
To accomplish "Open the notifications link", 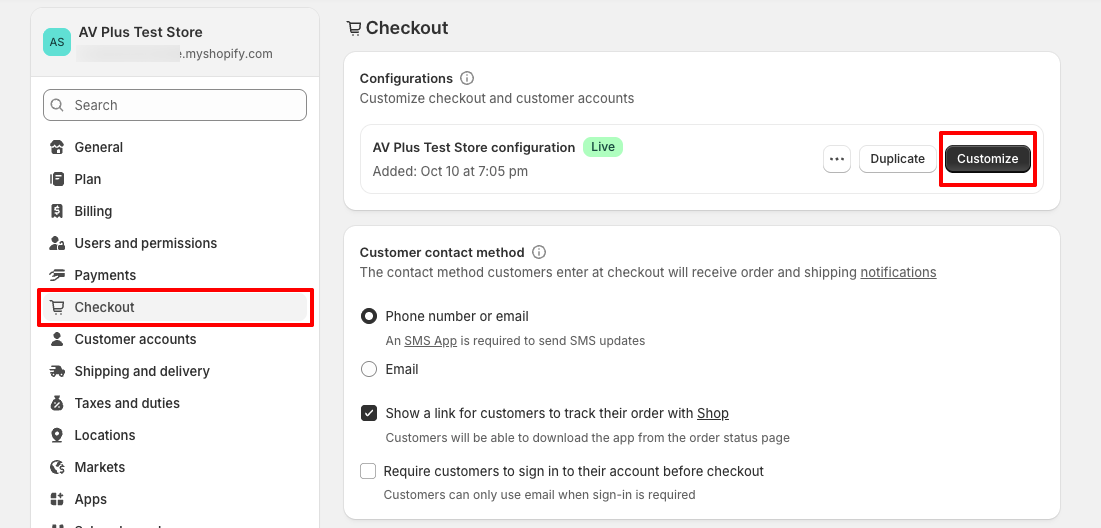I will click(898, 272).
